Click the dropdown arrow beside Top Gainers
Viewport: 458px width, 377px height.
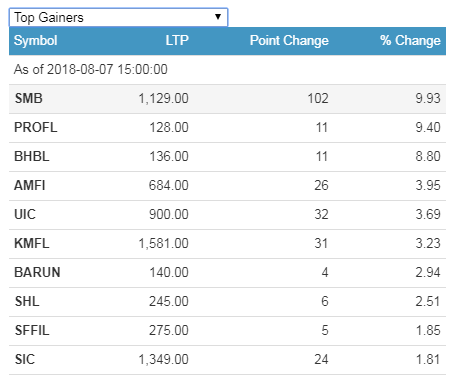[x=218, y=17]
